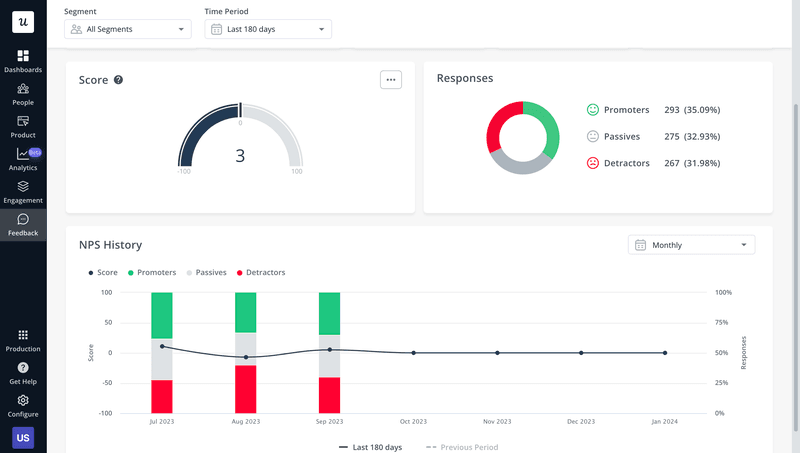800x453 pixels.
Task: Open the Feedback section
Action: [23, 224]
